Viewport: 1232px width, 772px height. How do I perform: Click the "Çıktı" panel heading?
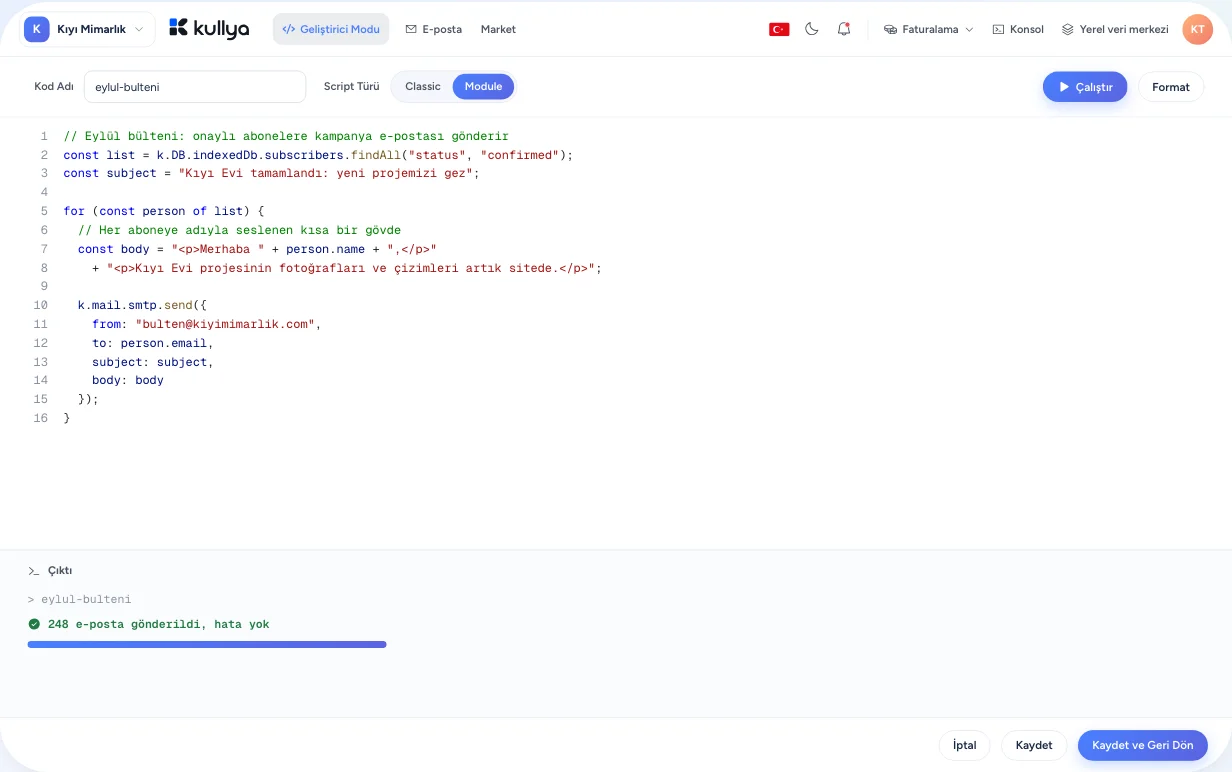tap(60, 571)
